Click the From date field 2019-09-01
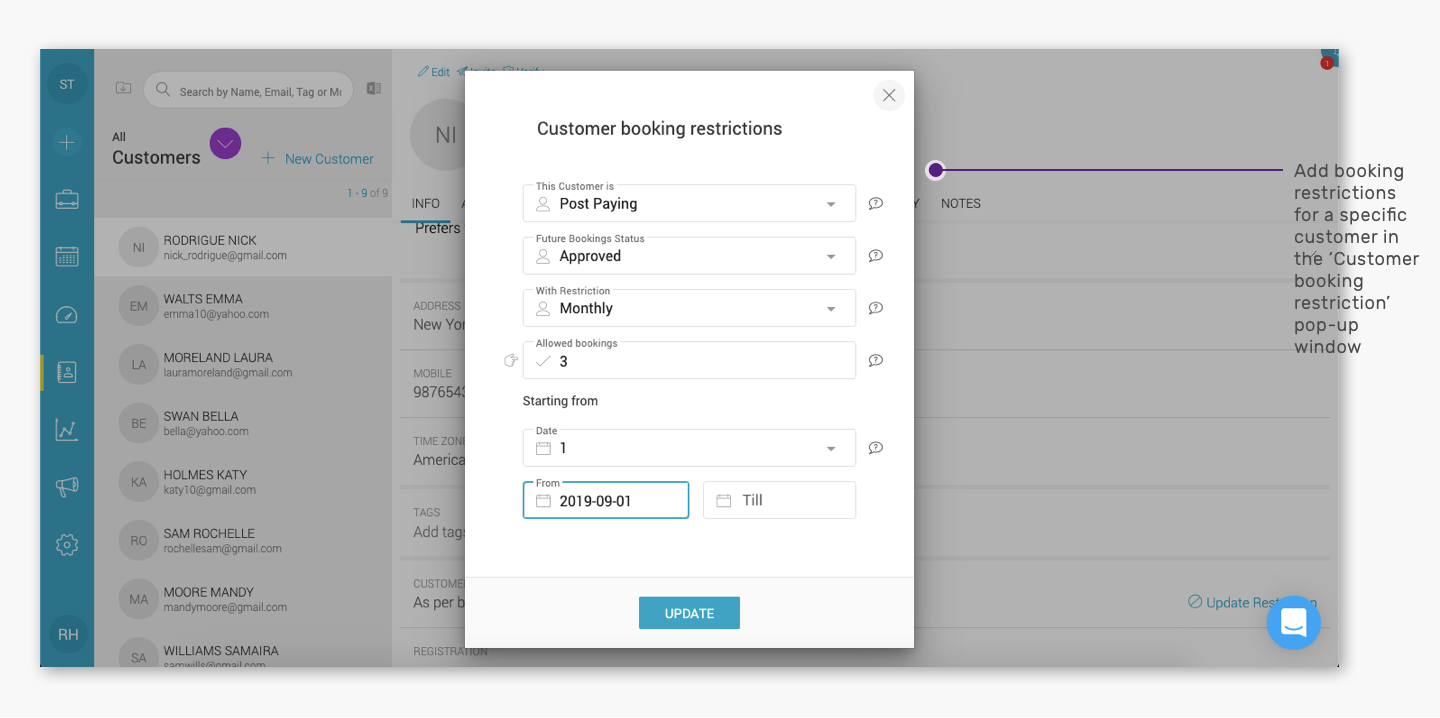Viewport: 1440px width, 718px height. click(x=606, y=500)
